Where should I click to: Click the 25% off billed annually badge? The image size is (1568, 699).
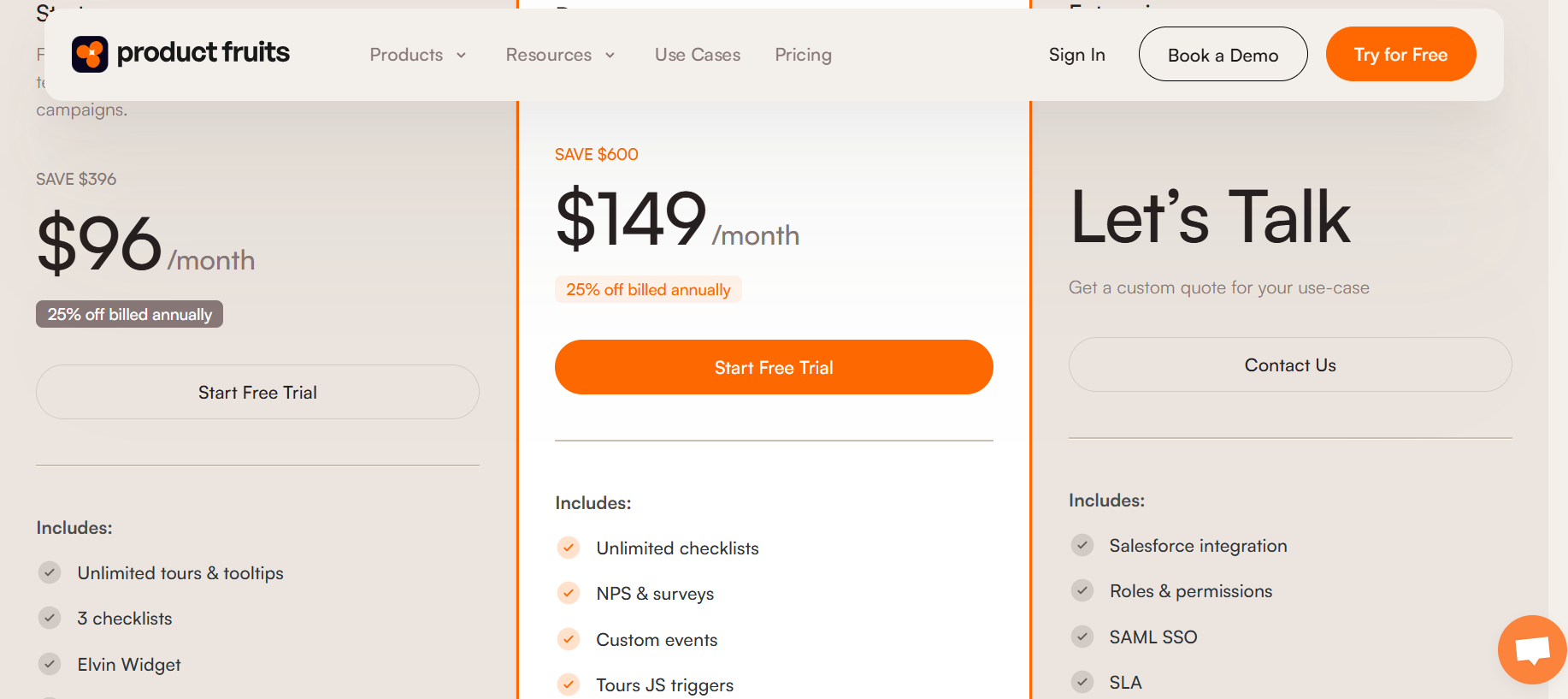click(x=129, y=314)
